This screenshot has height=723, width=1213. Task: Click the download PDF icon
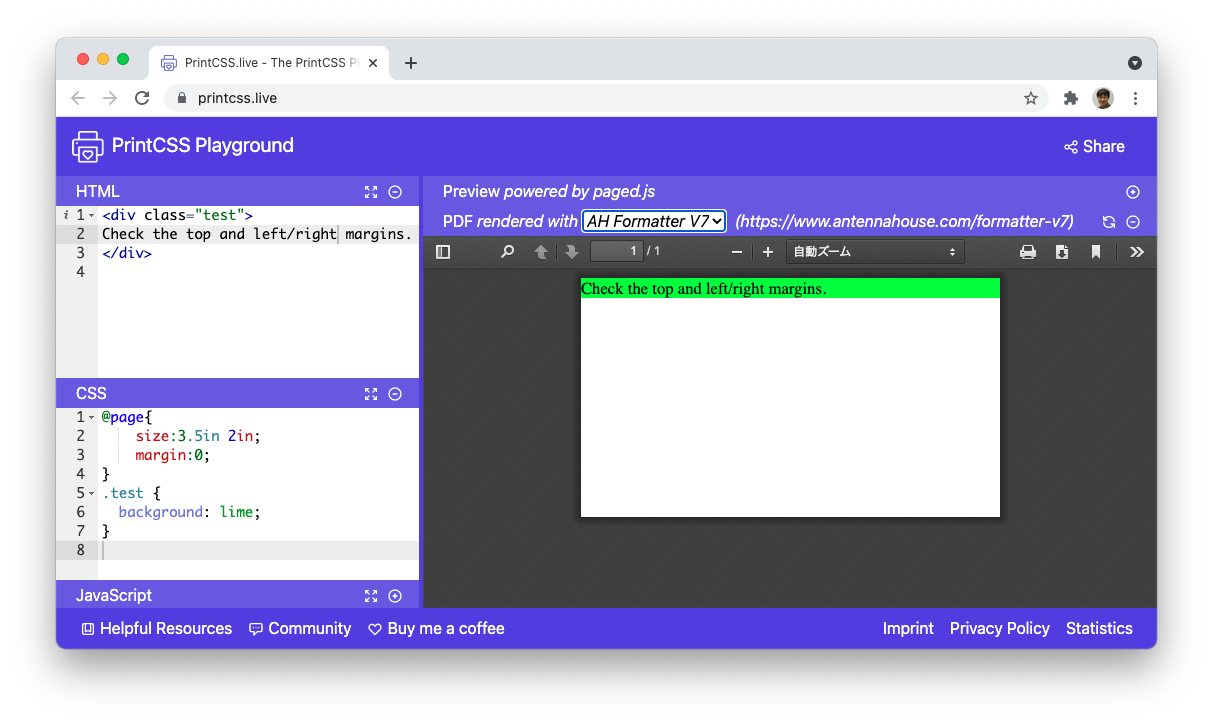click(1062, 251)
